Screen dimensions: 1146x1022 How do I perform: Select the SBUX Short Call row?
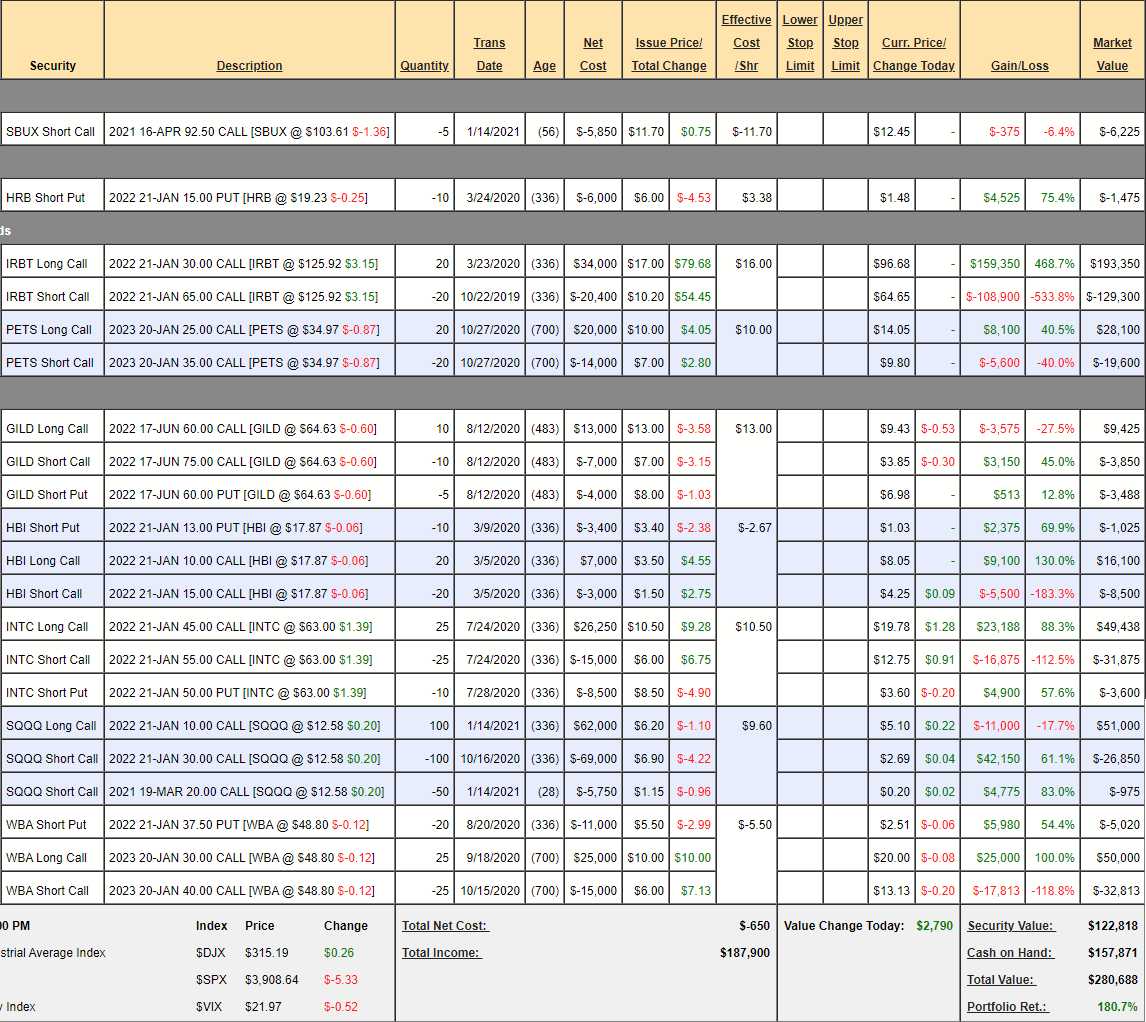pyautogui.click(x=51, y=132)
